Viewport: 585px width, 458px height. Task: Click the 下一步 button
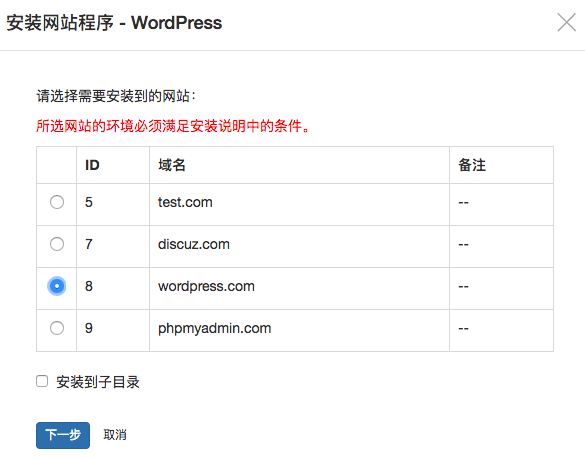tap(63, 435)
